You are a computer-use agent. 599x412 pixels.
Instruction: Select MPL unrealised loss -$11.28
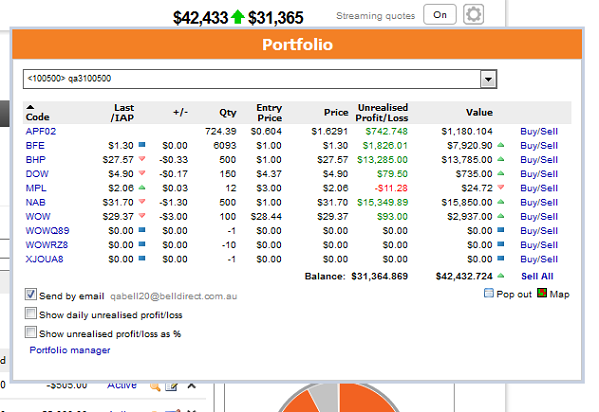click(x=391, y=188)
